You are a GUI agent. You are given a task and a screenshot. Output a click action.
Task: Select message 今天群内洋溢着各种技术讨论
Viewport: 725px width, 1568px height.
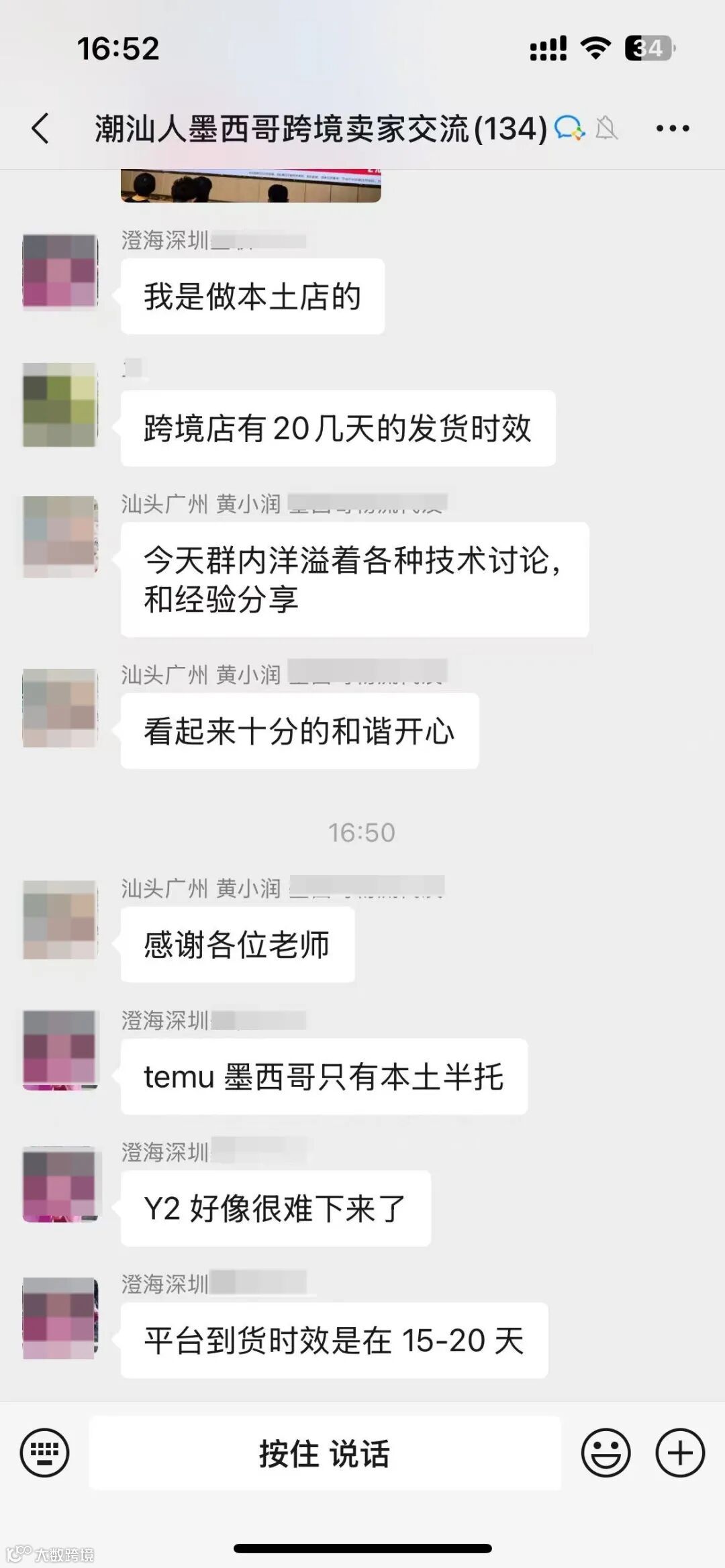point(355,580)
